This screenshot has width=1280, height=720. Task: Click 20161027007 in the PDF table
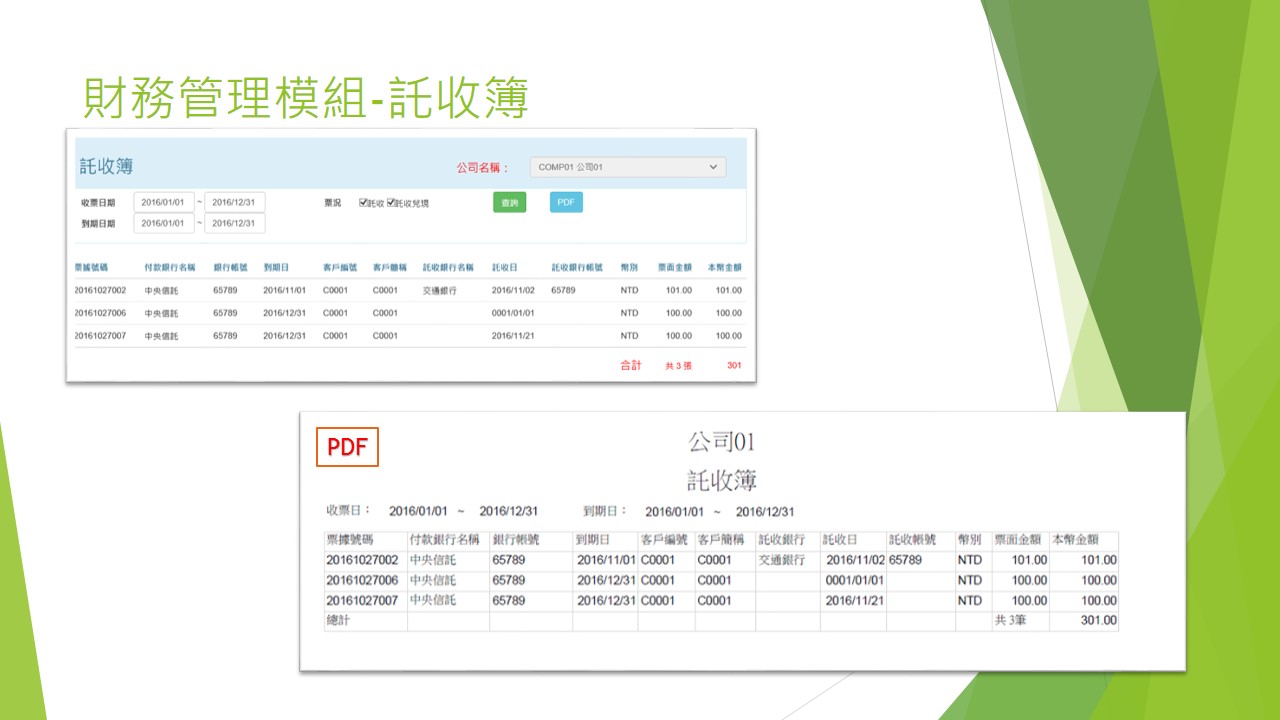[362, 600]
